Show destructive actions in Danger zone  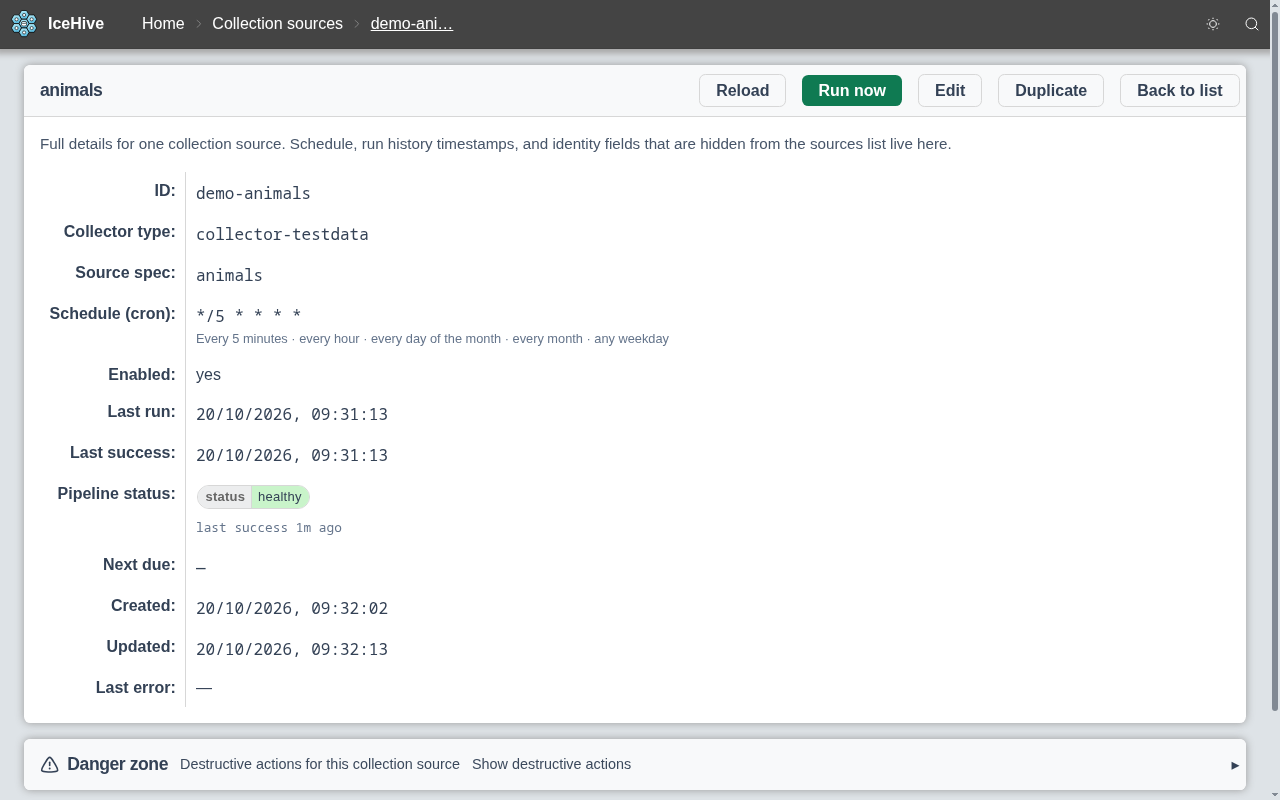(x=551, y=764)
